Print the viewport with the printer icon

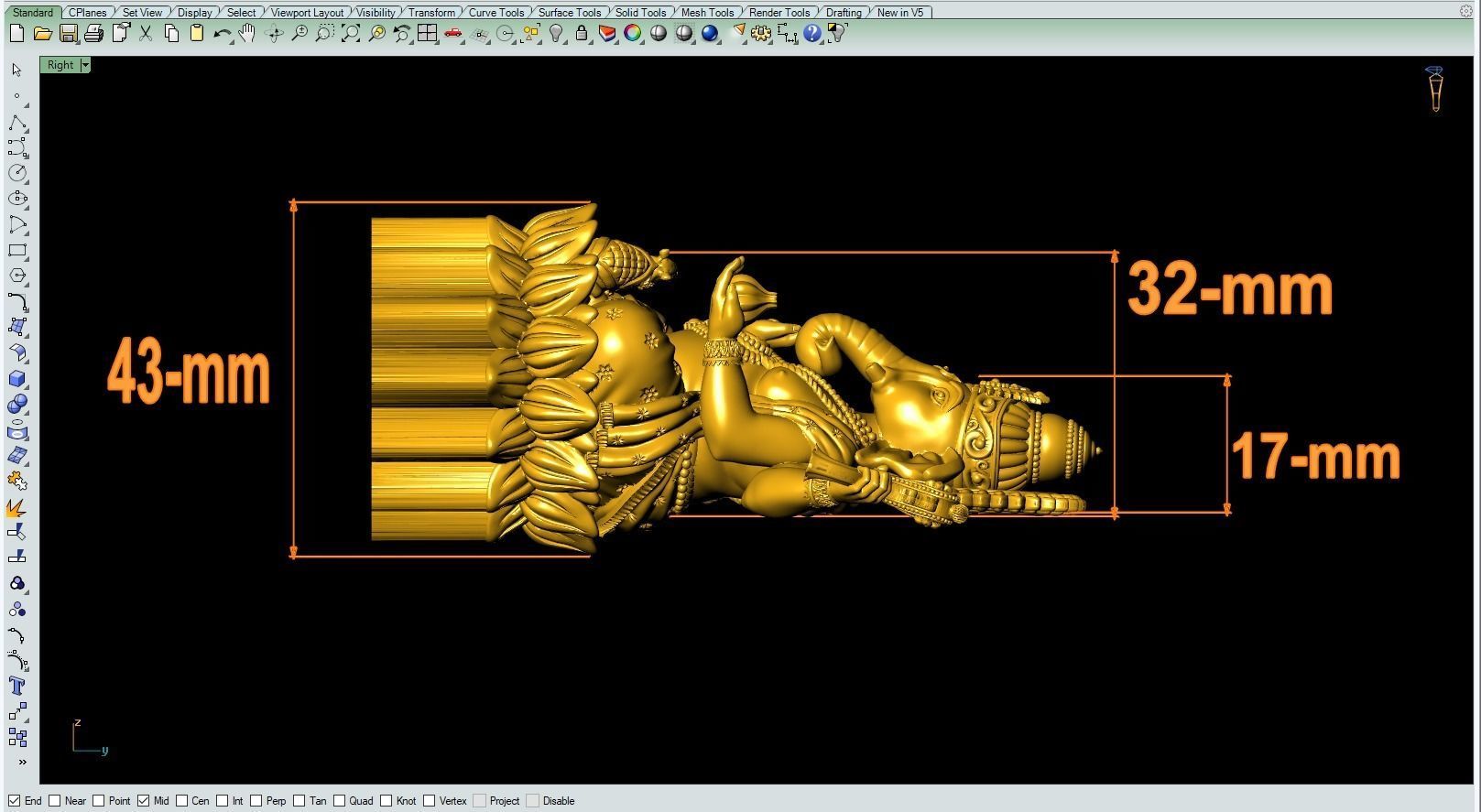tap(93, 34)
